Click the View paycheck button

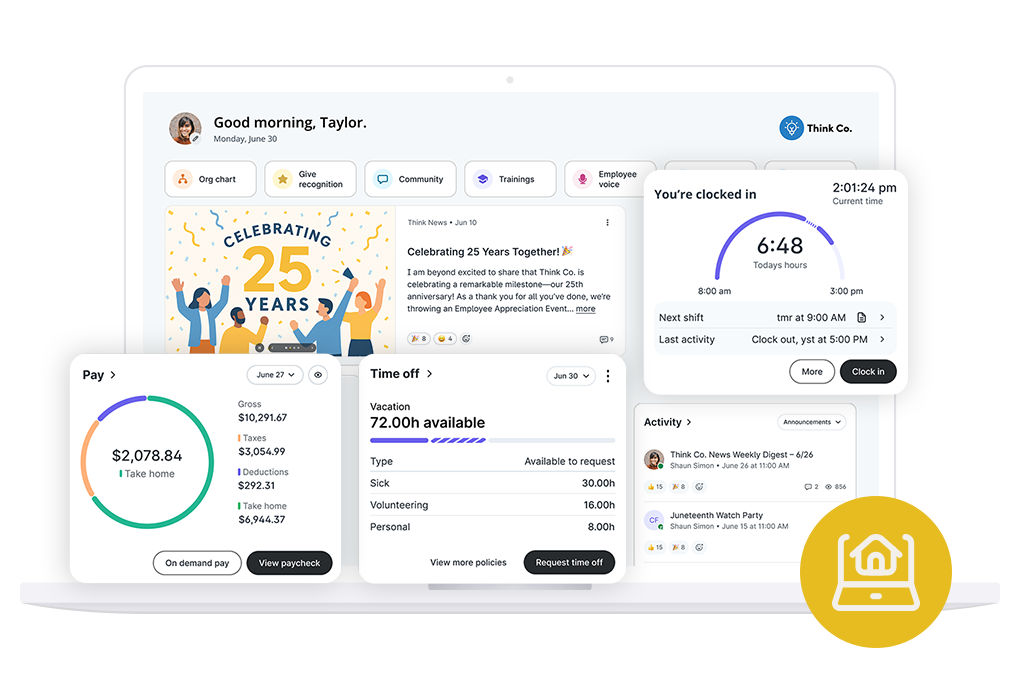[x=289, y=563]
